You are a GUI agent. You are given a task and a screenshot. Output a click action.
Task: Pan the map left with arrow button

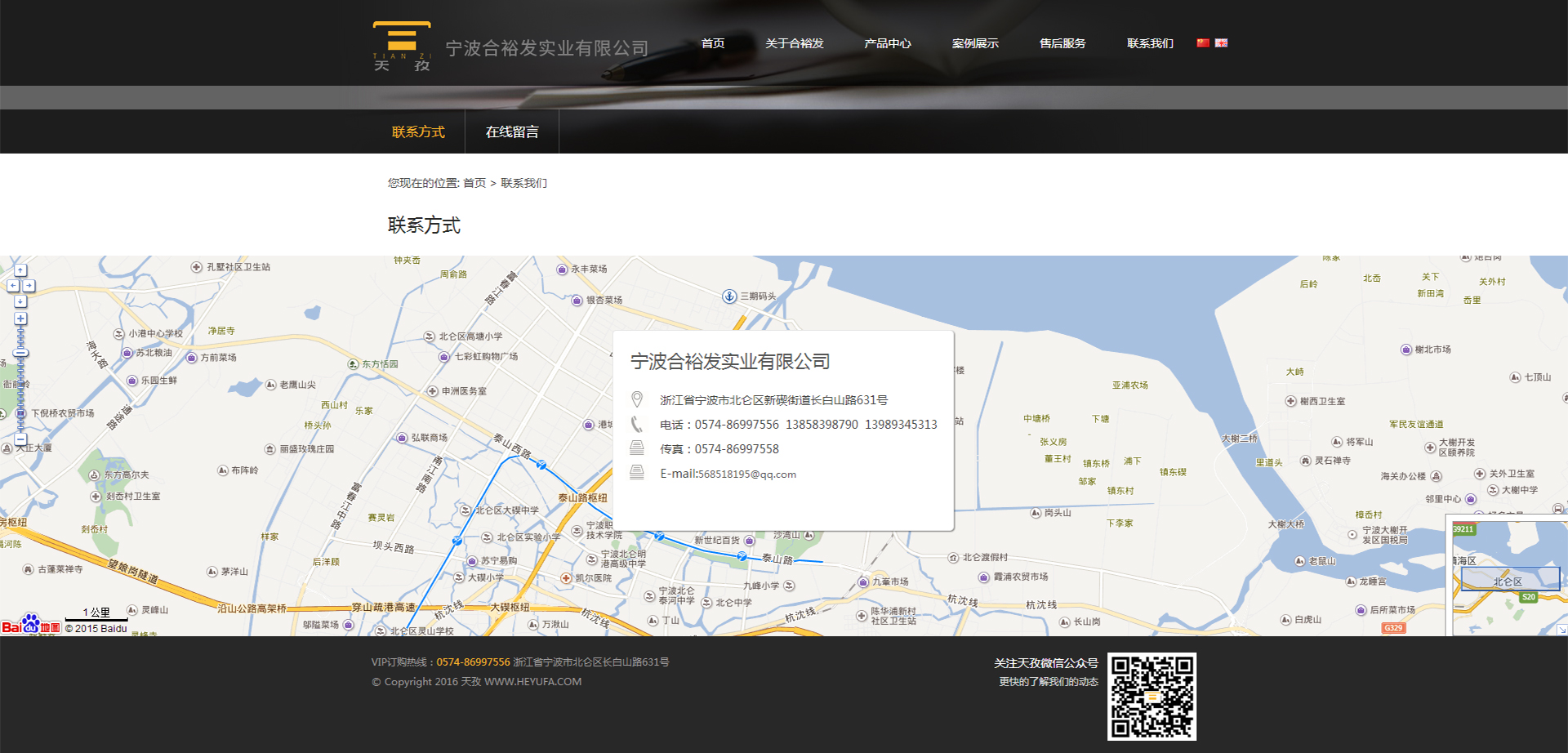click(x=12, y=286)
